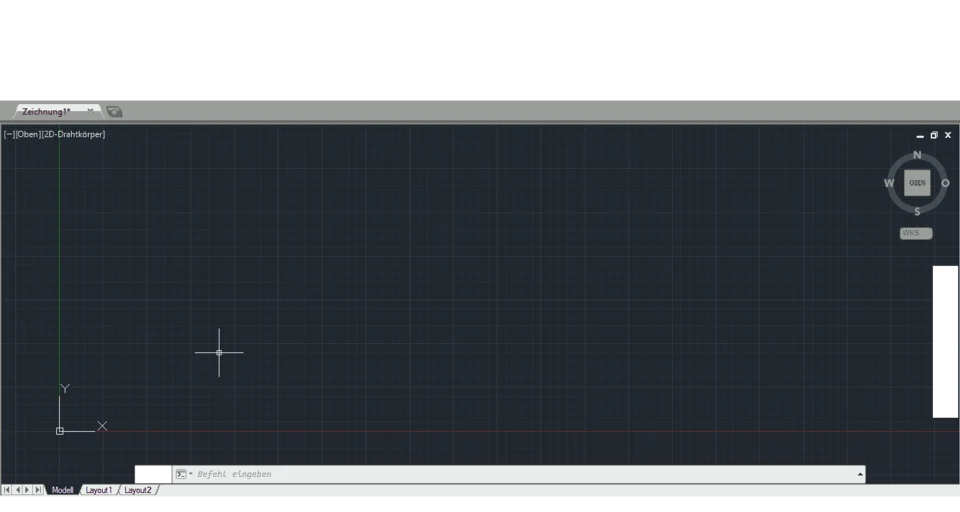Select the Zeichnung1* file tab
The height and width of the screenshot is (512, 960).
pos(57,111)
